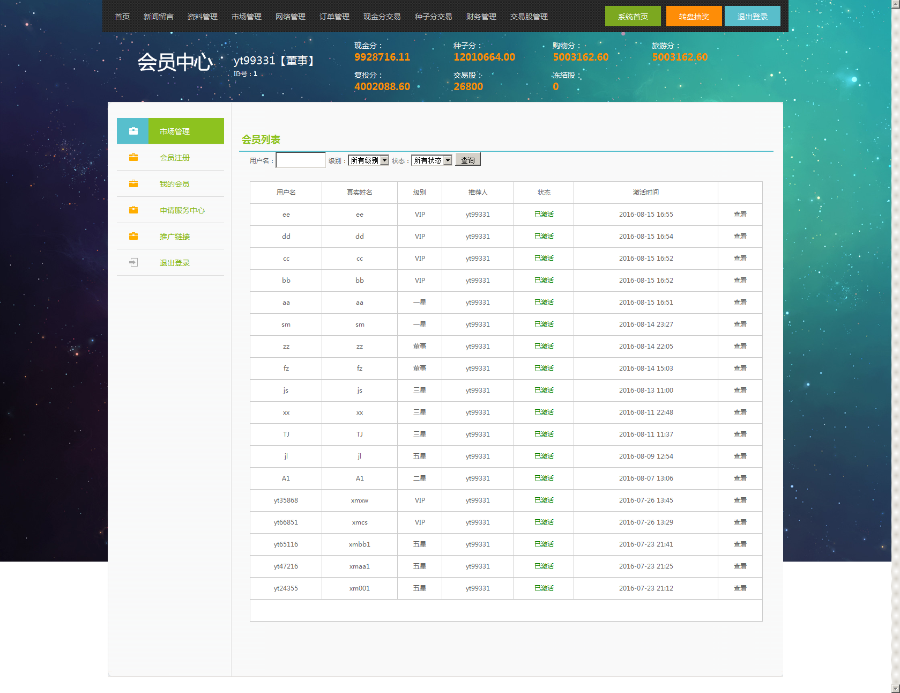Open 首页 in the top navigation
900x693 pixels.
click(122, 17)
